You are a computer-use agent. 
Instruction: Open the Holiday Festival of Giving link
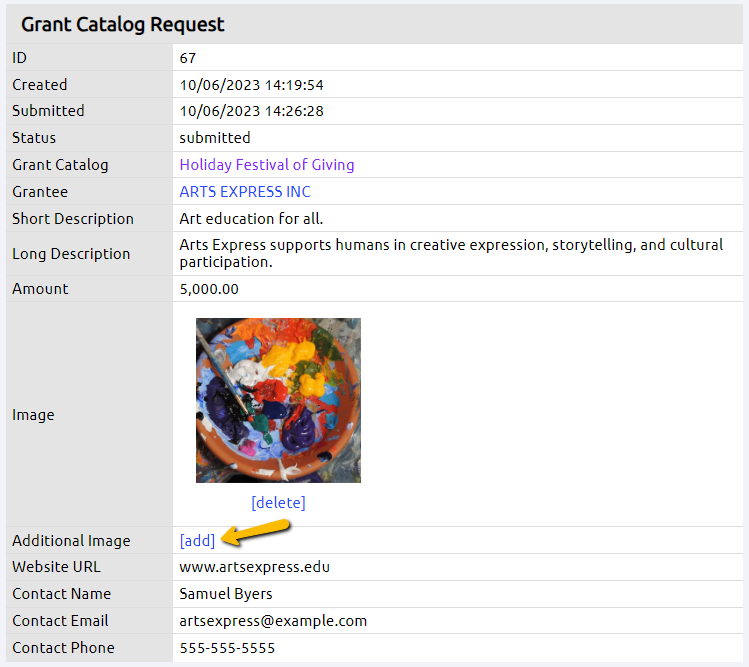pos(267,165)
